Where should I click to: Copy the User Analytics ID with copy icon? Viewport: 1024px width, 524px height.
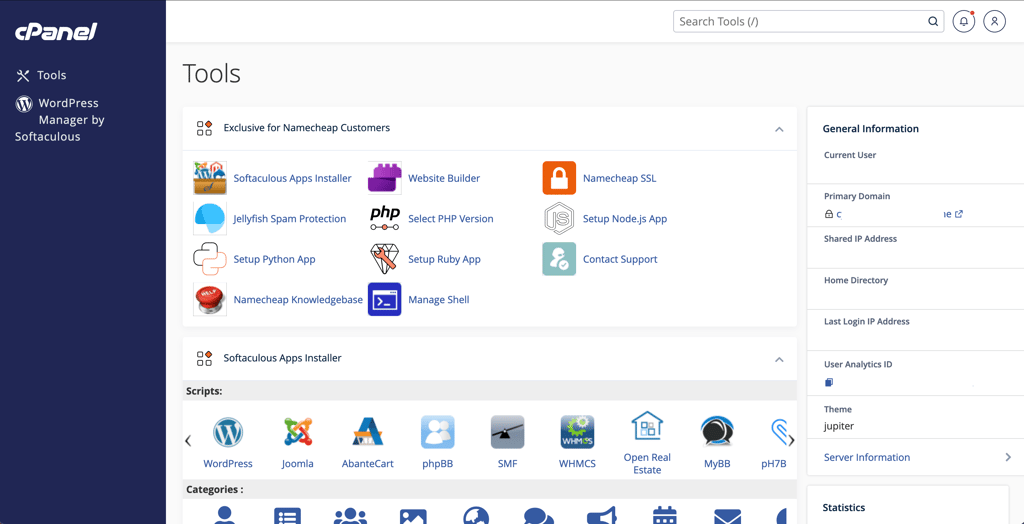(x=829, y=382)
